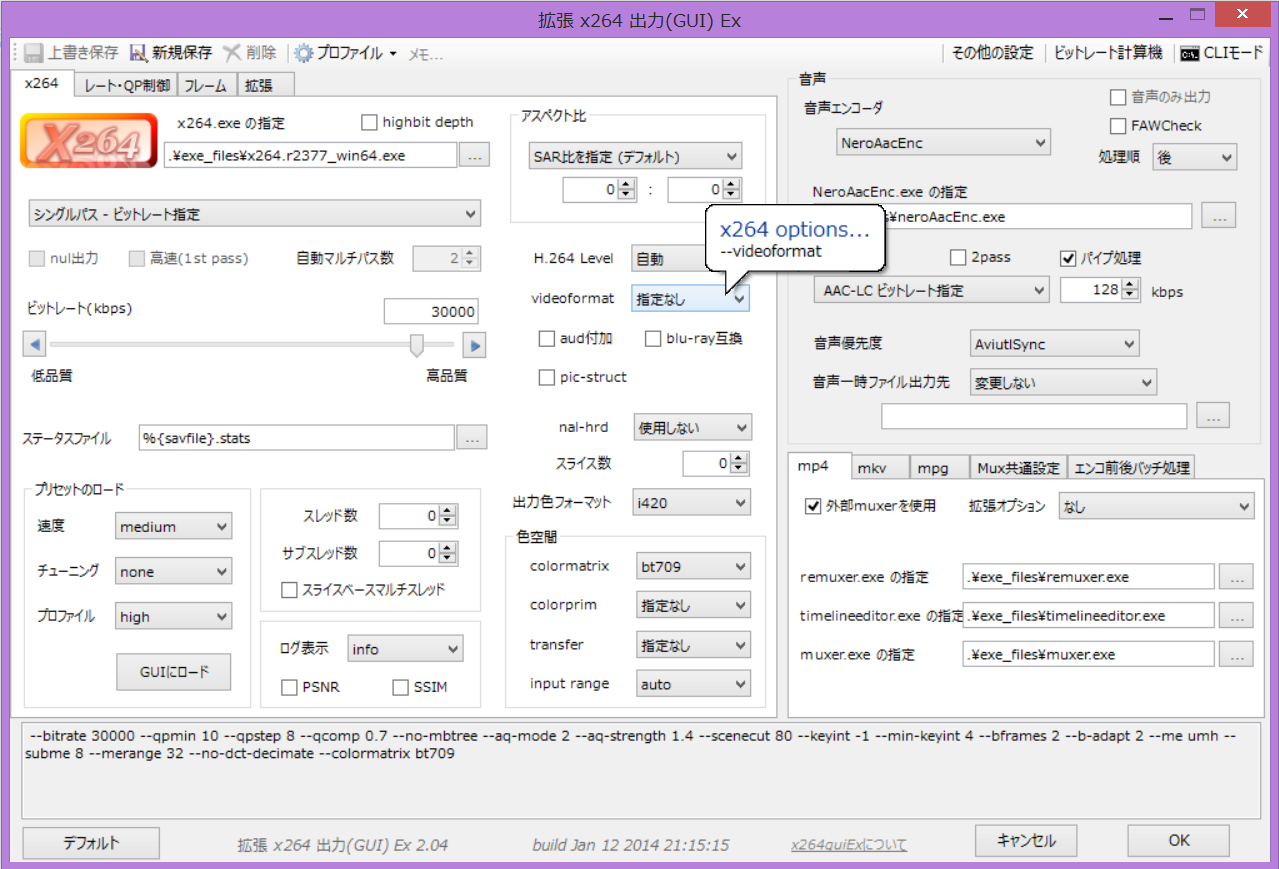Switch to the mkv tab
The width and height of the screenshot is (1279, 869).
click(879, 467)
